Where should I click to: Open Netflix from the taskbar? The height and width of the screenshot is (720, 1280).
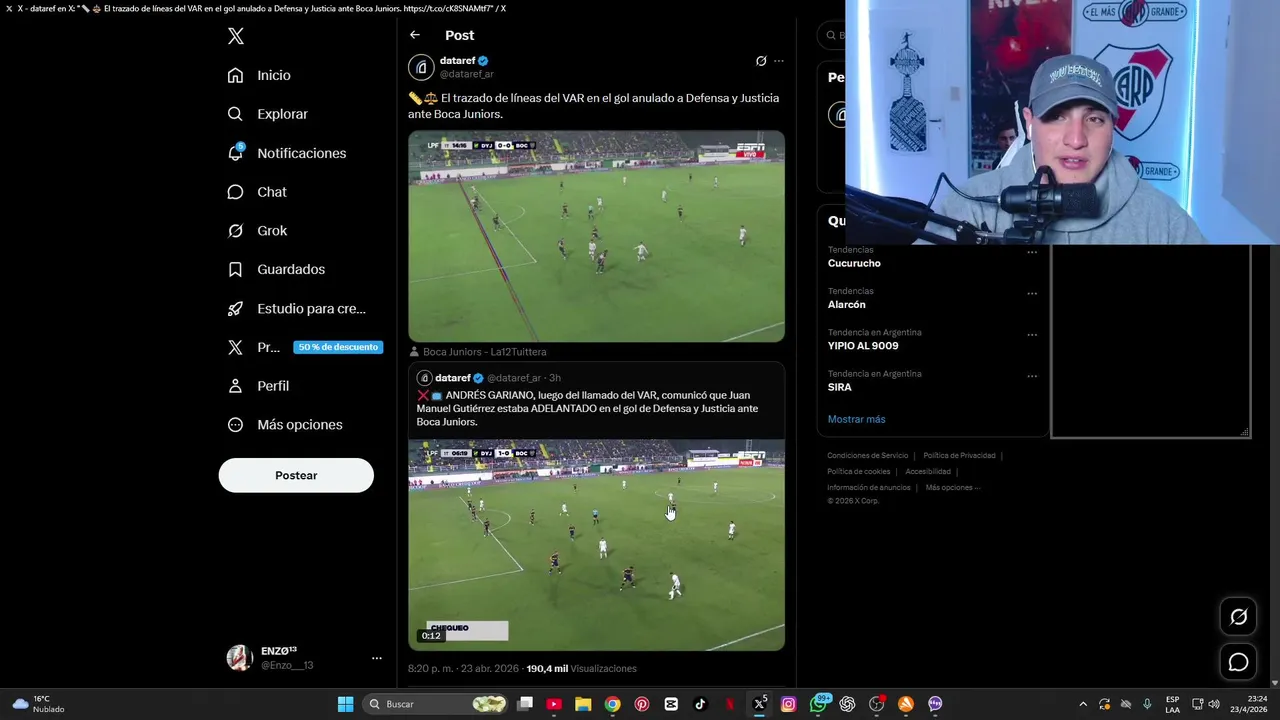(x=730, y=704)
